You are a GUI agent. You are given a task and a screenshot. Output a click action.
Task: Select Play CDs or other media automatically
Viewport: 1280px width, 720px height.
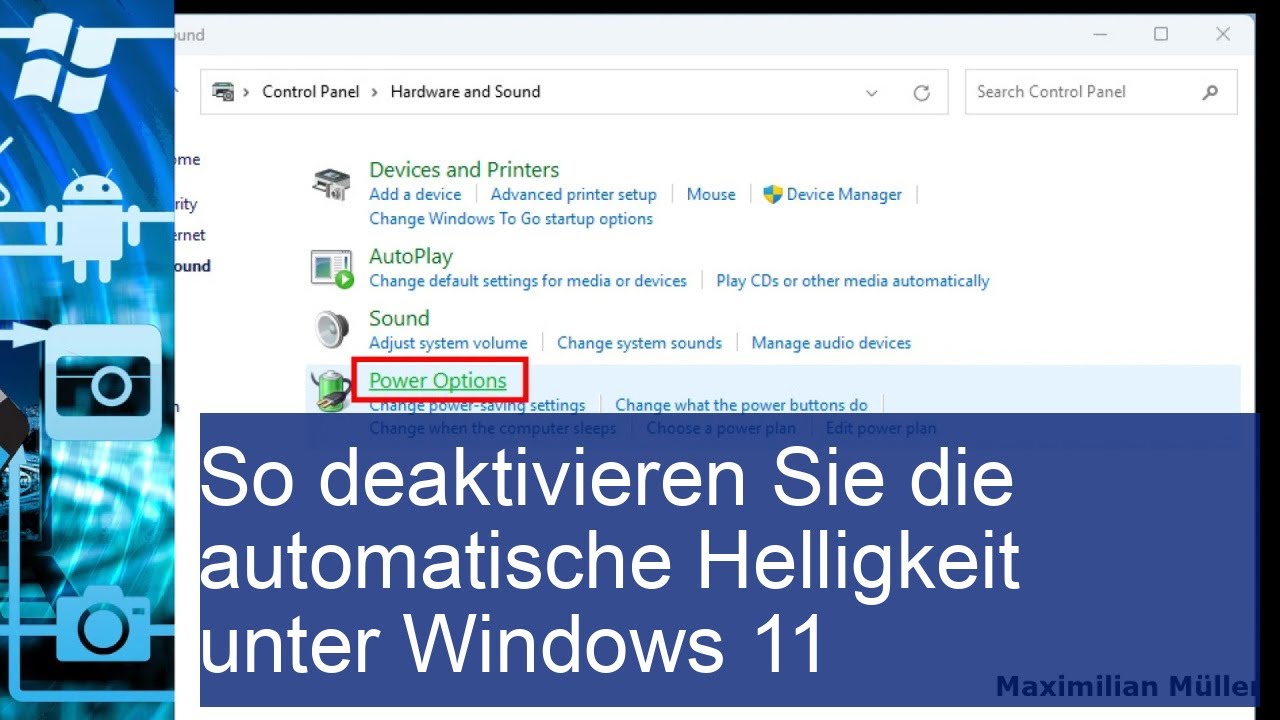point(853,281)
